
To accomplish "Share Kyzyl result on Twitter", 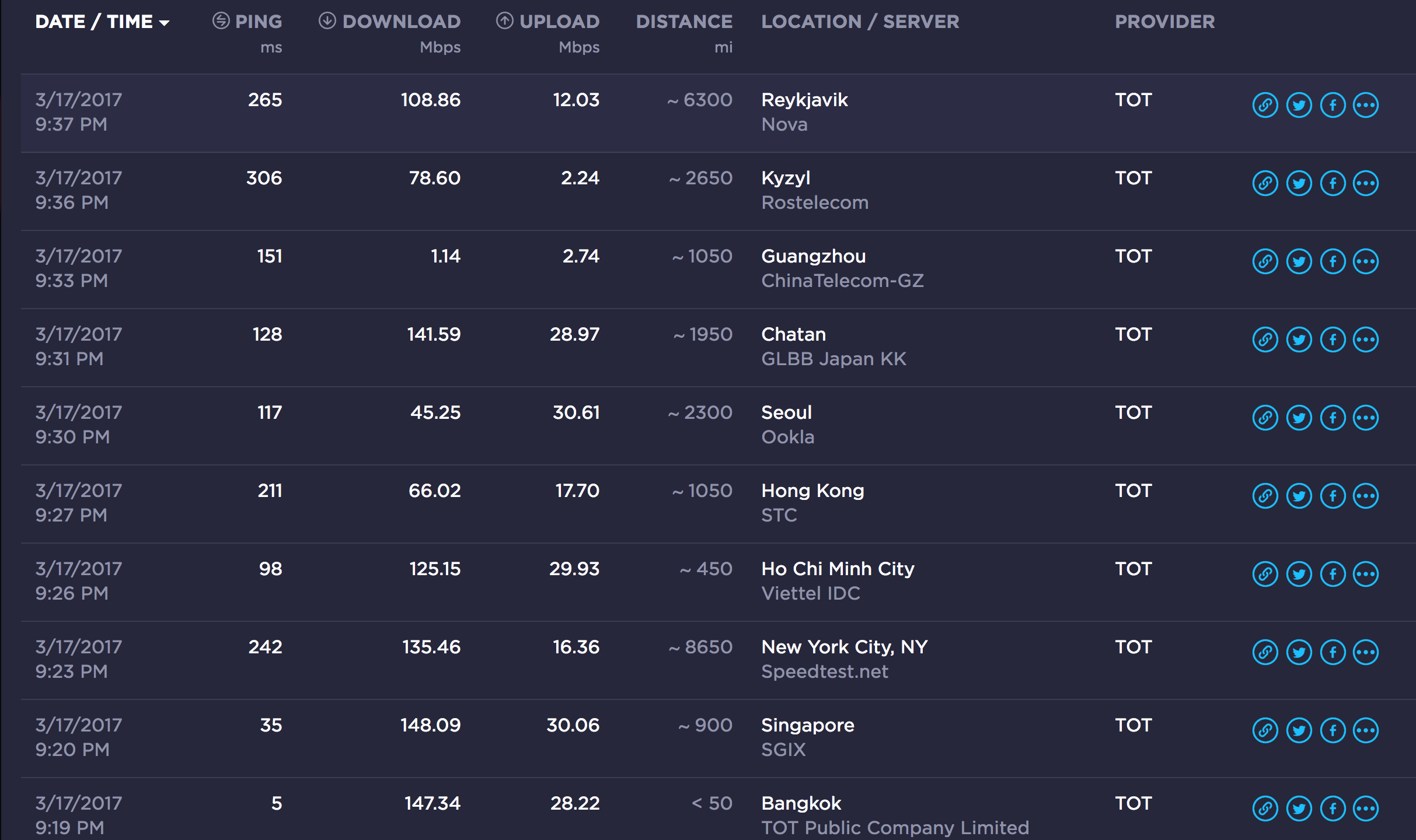I will pyautogui.click(x=1299, y=184).
